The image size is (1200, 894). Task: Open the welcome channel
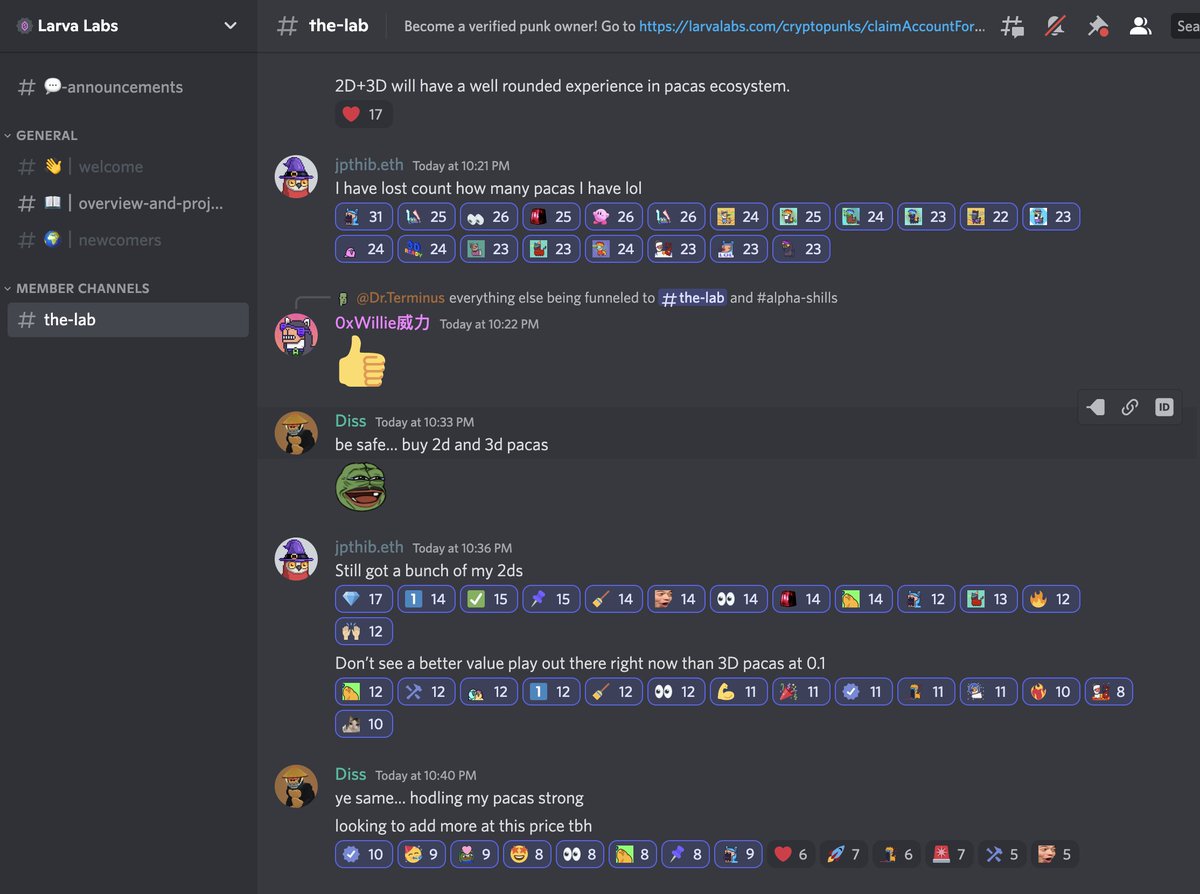click(x=128, y=167)
